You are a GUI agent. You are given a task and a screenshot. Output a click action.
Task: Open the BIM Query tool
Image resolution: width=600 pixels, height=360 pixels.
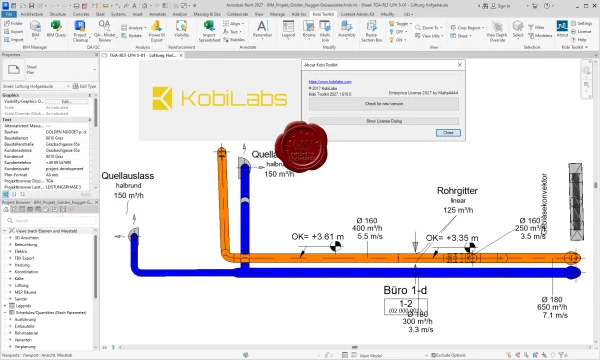[56, 29]
